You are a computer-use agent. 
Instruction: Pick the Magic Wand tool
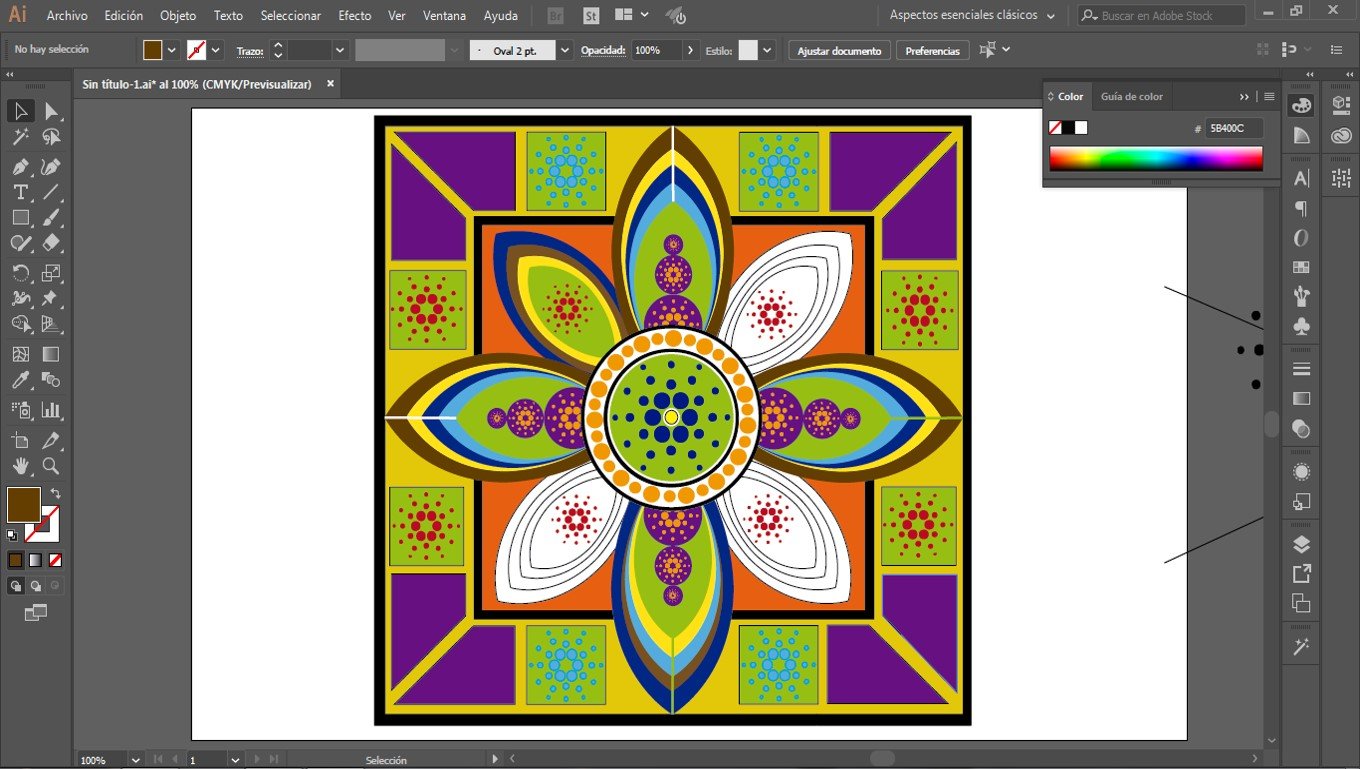click(20, 137)
